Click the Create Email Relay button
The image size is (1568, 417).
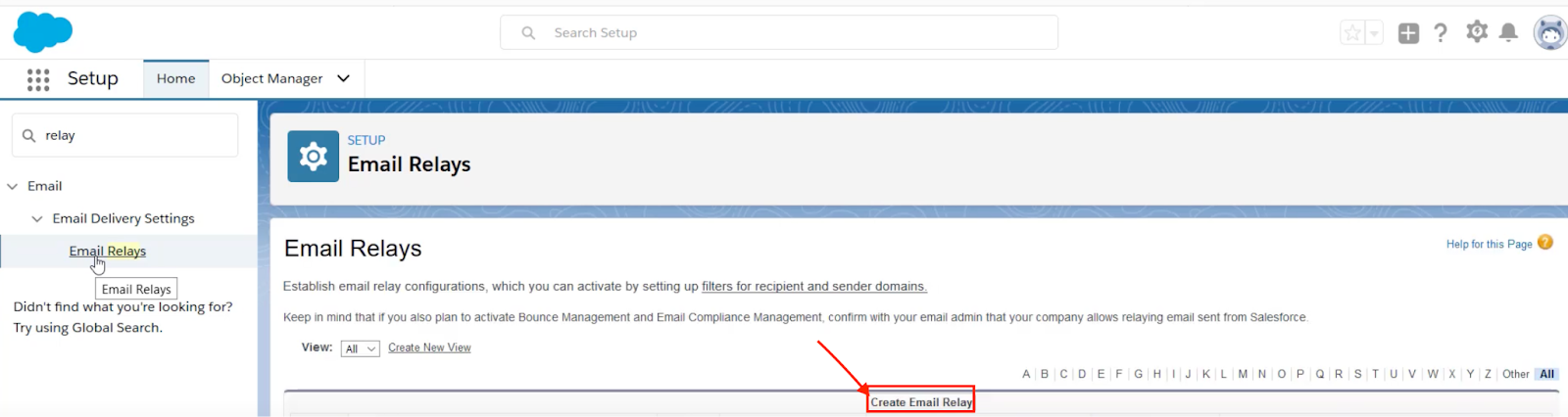click(x=921, y=401)
